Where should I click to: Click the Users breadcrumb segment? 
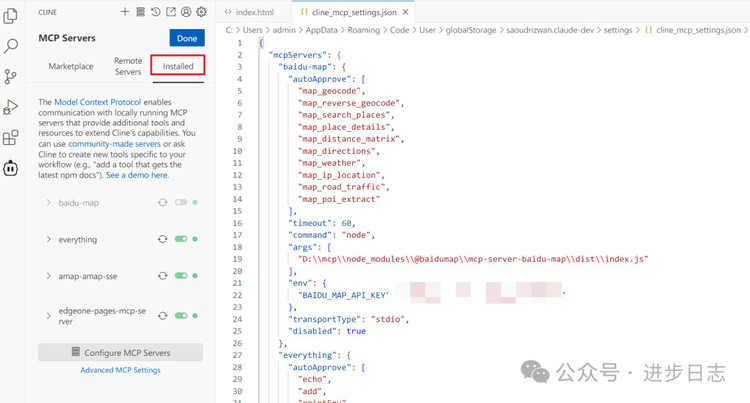pyautogui.click(x=253, y=30)
